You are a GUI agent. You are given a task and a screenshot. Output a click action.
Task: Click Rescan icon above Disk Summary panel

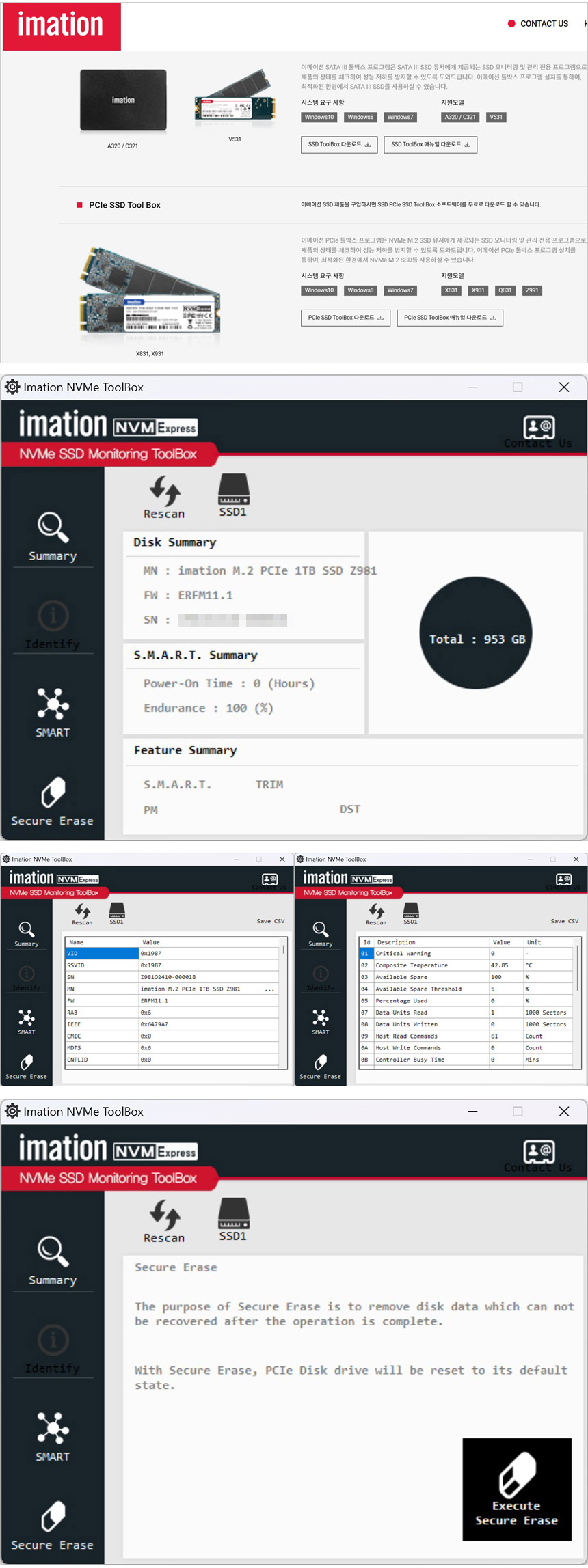pos(164,497)
